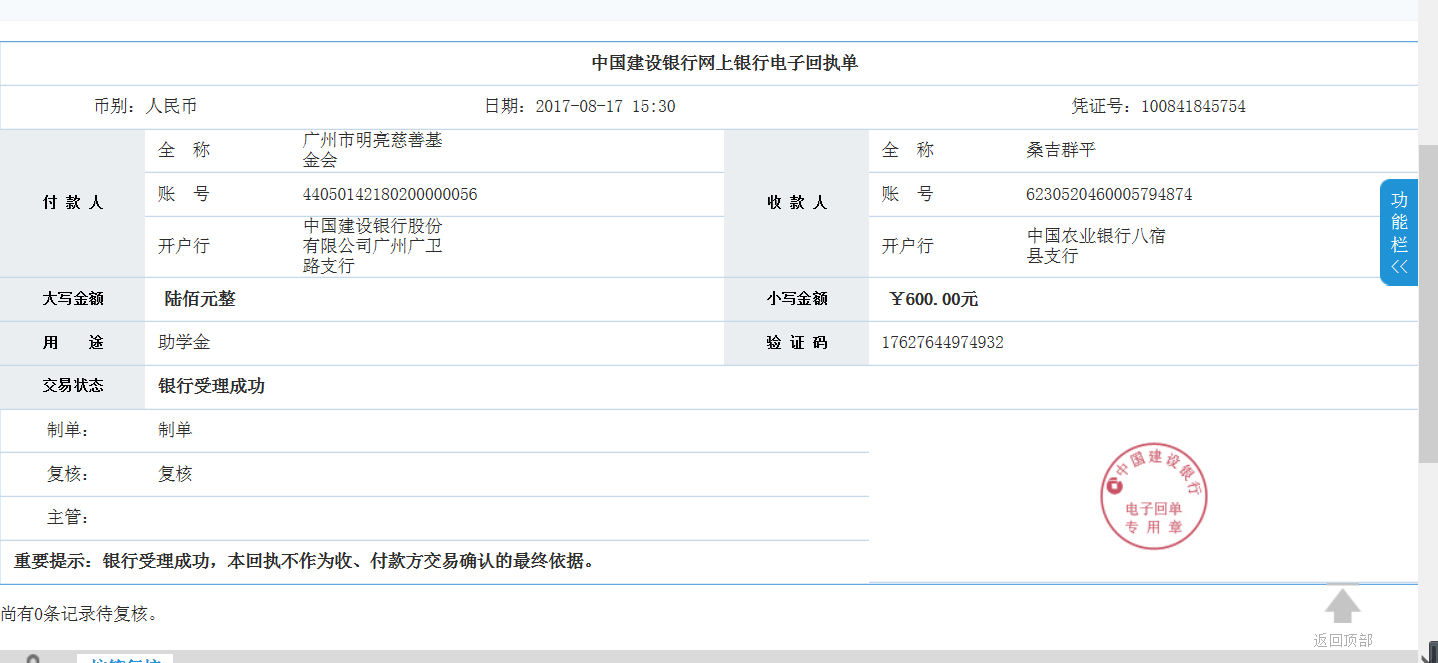1438x663 pixels.
Task: Collapse the 功能栏 side panel tab
Action: (x=1399, y=232)
